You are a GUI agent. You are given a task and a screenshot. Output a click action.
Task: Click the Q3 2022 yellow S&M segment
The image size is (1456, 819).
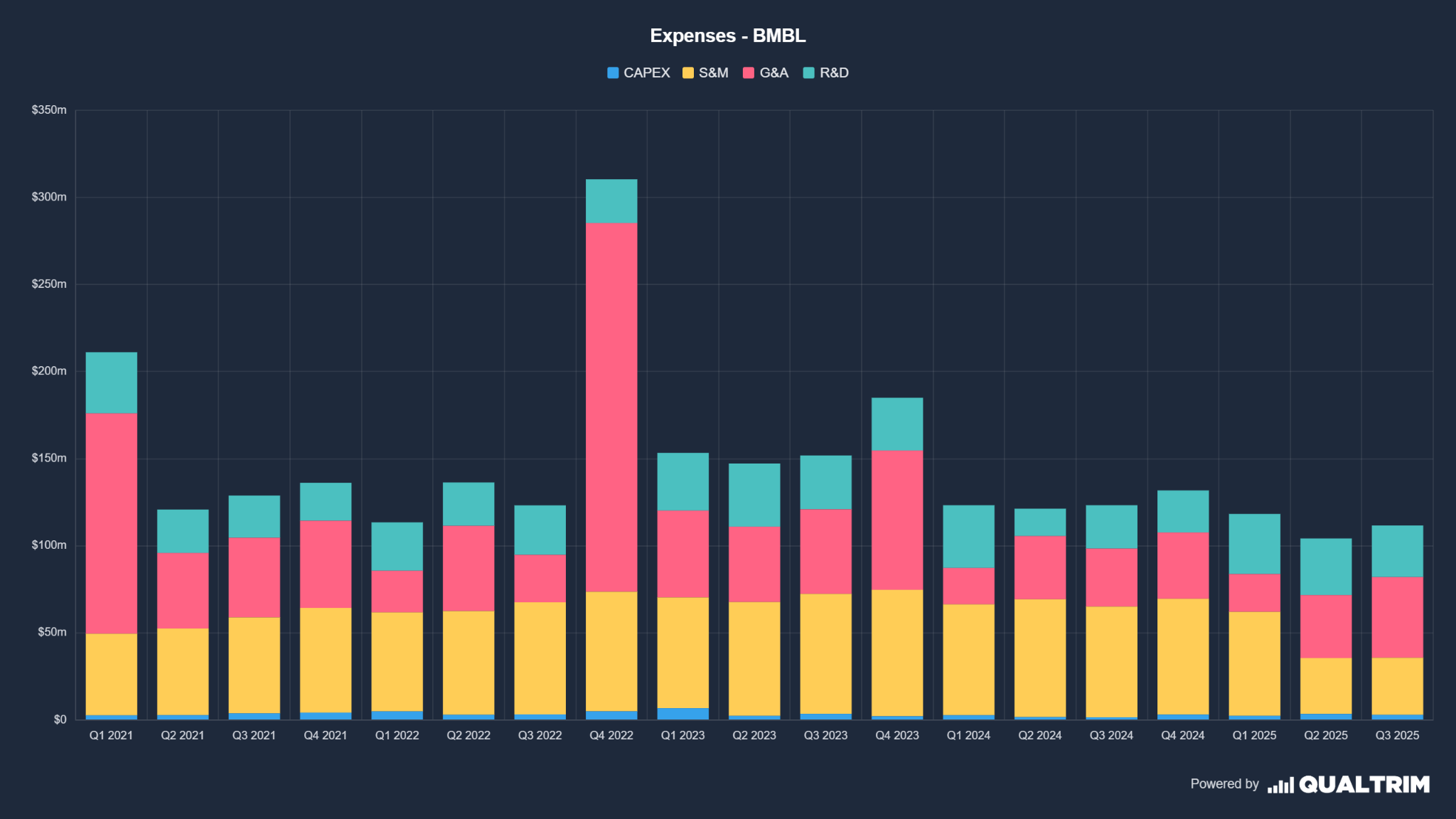[x=540, y=658]
